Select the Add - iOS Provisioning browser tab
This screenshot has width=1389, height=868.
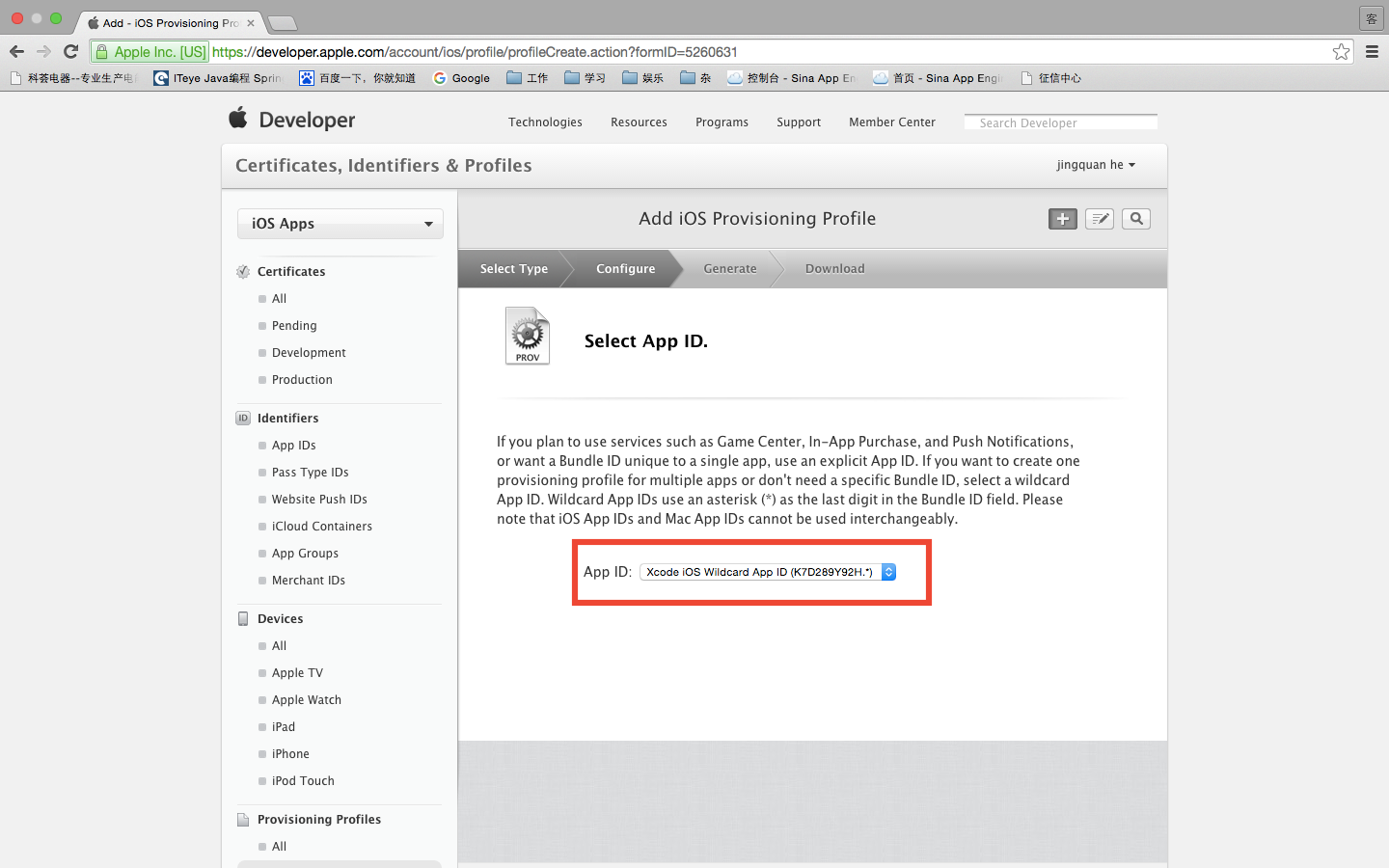171,23
